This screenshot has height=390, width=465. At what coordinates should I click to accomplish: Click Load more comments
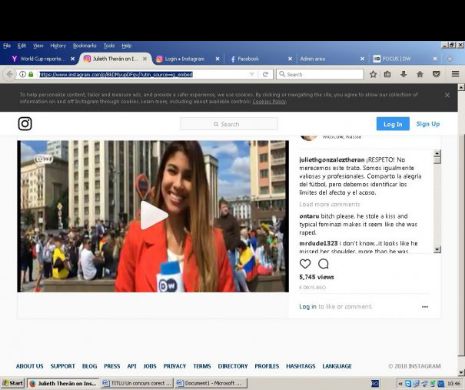(x=329, y=204)
